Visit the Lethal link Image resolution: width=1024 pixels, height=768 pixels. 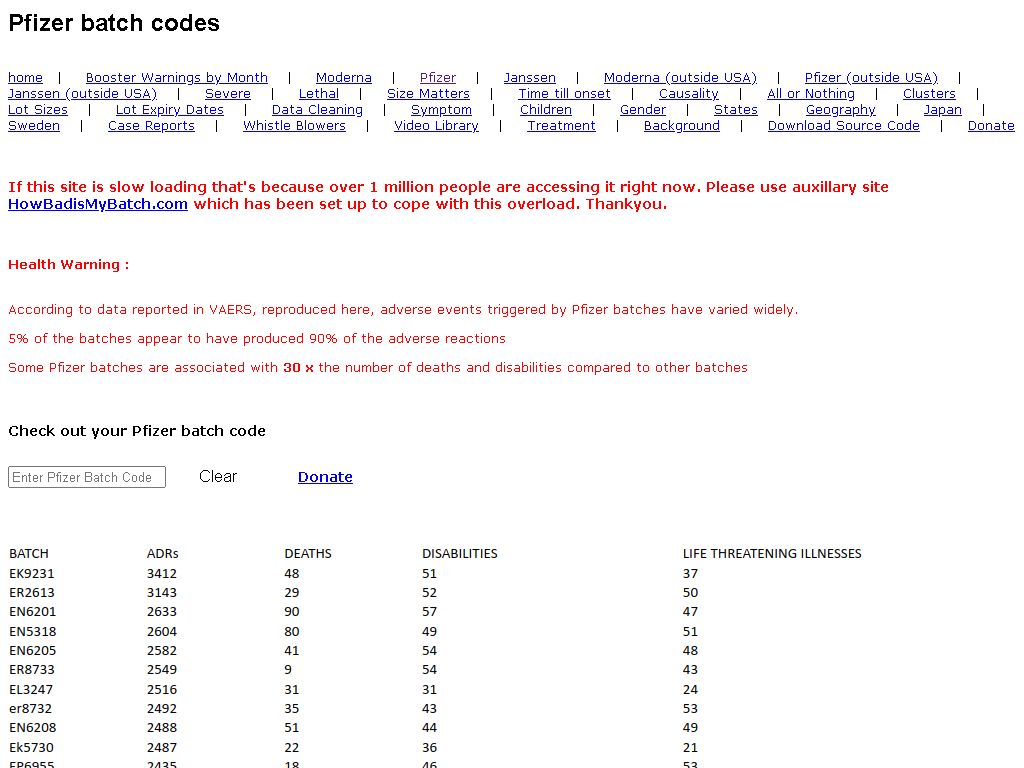click(x=319, y=93)
